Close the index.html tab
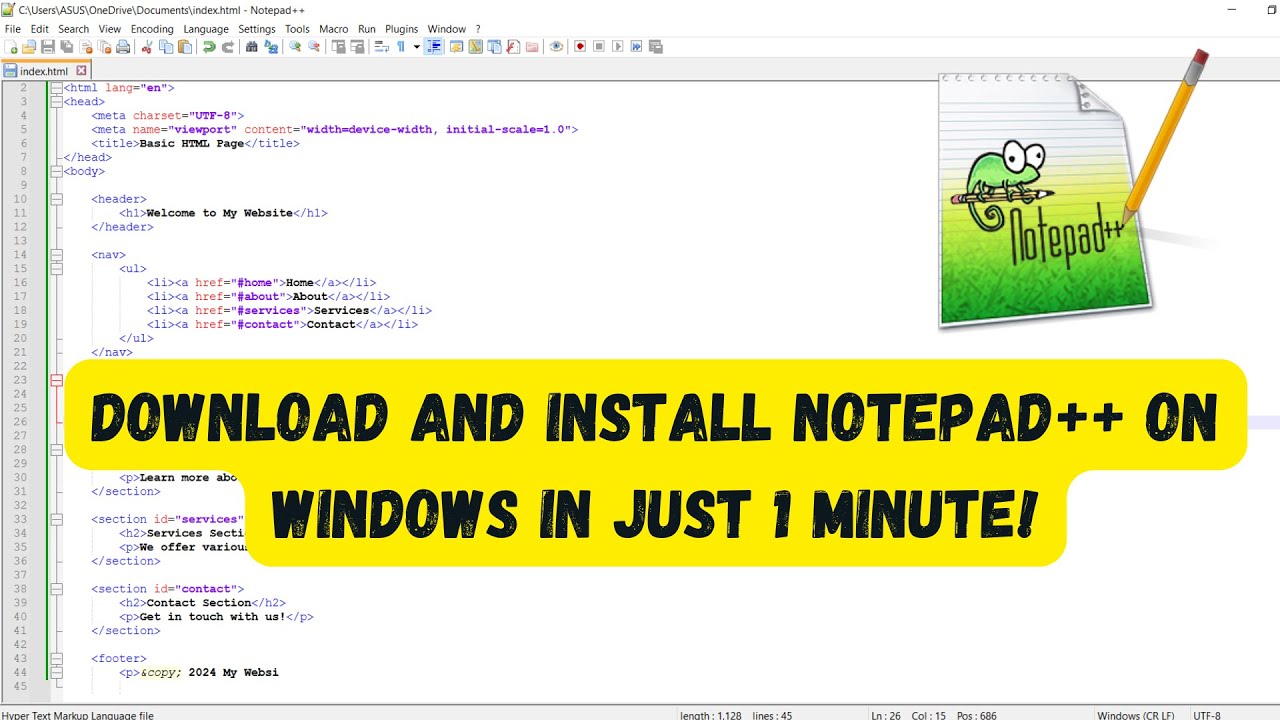 click(x=82, y=71)
